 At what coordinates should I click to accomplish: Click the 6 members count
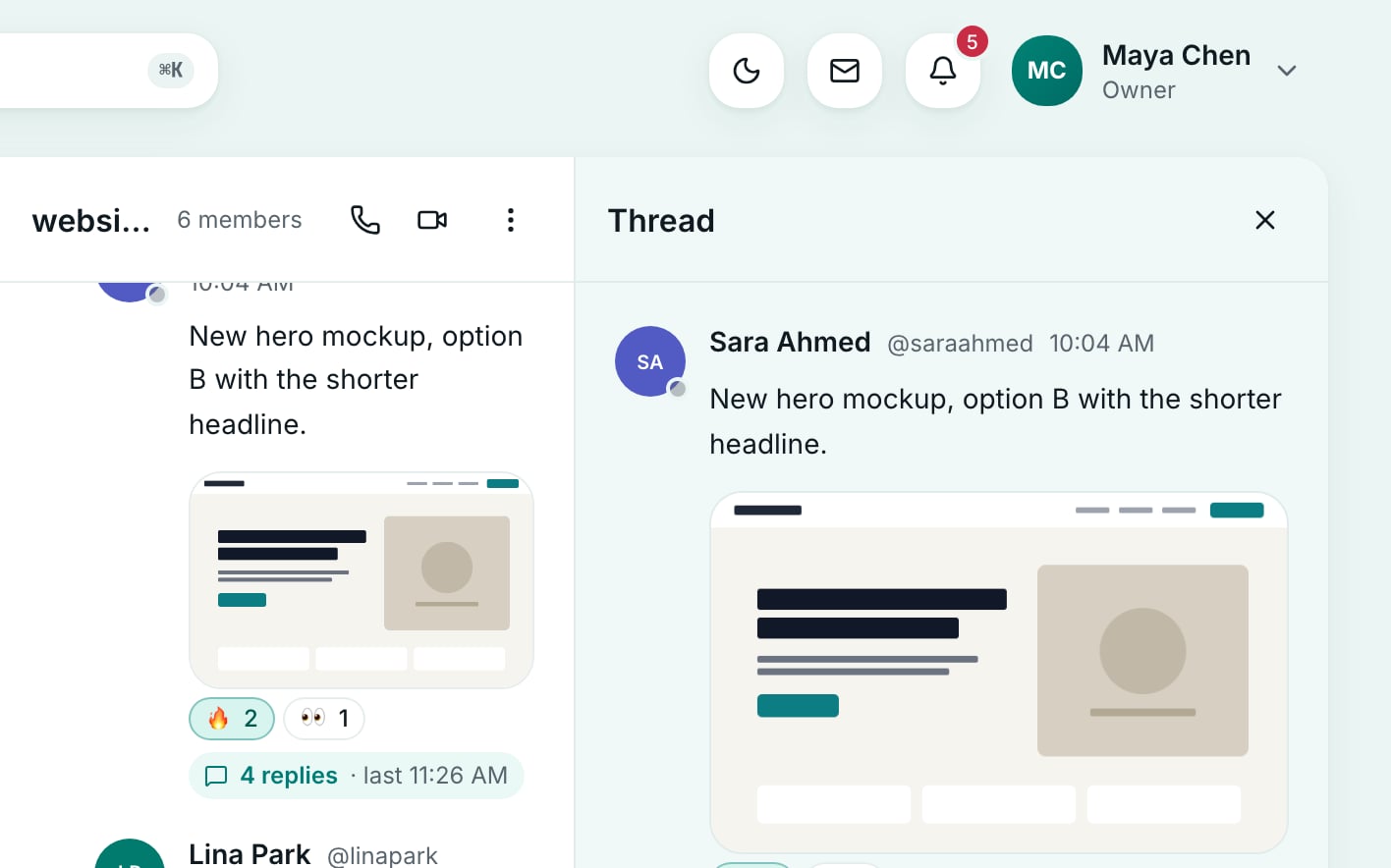[x=240, y=220]
